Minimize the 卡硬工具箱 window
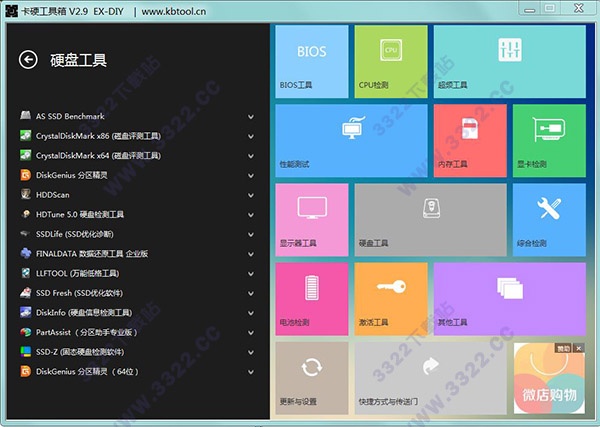This screenshot has height=427, width=600. click(530, 9)
